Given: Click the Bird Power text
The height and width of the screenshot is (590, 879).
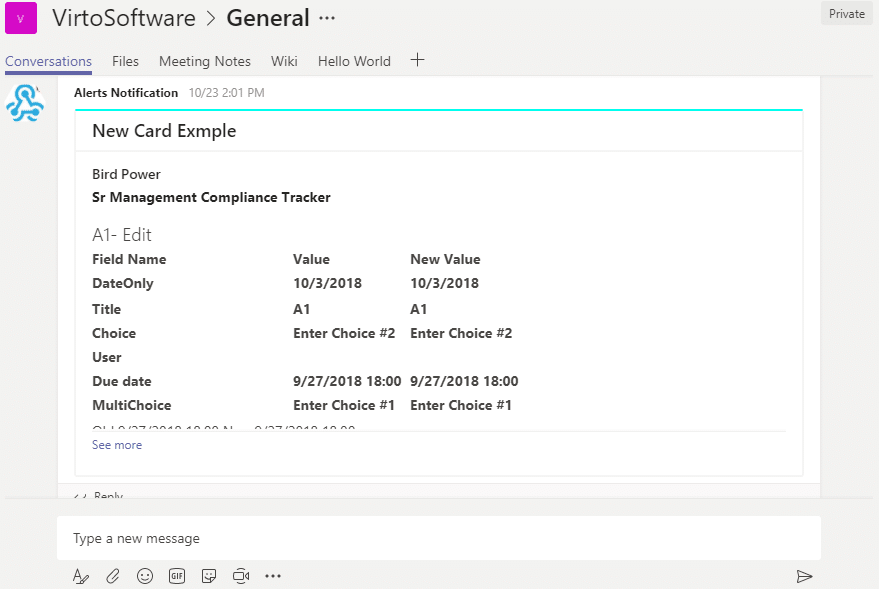Looking at the screenshot, I should 126,174.
